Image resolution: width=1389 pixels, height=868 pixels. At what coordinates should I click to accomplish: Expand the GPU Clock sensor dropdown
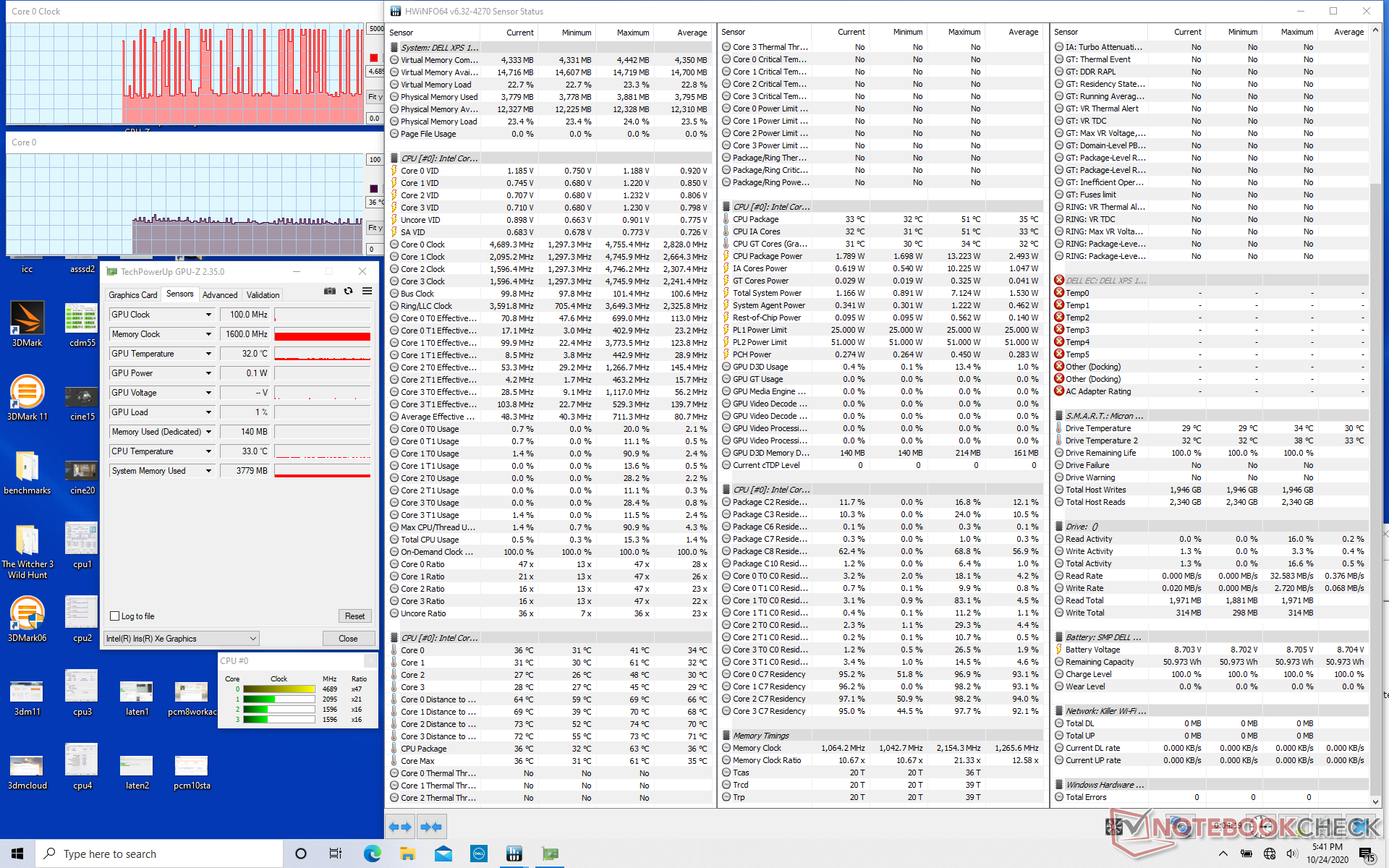(x=208, y=315)
